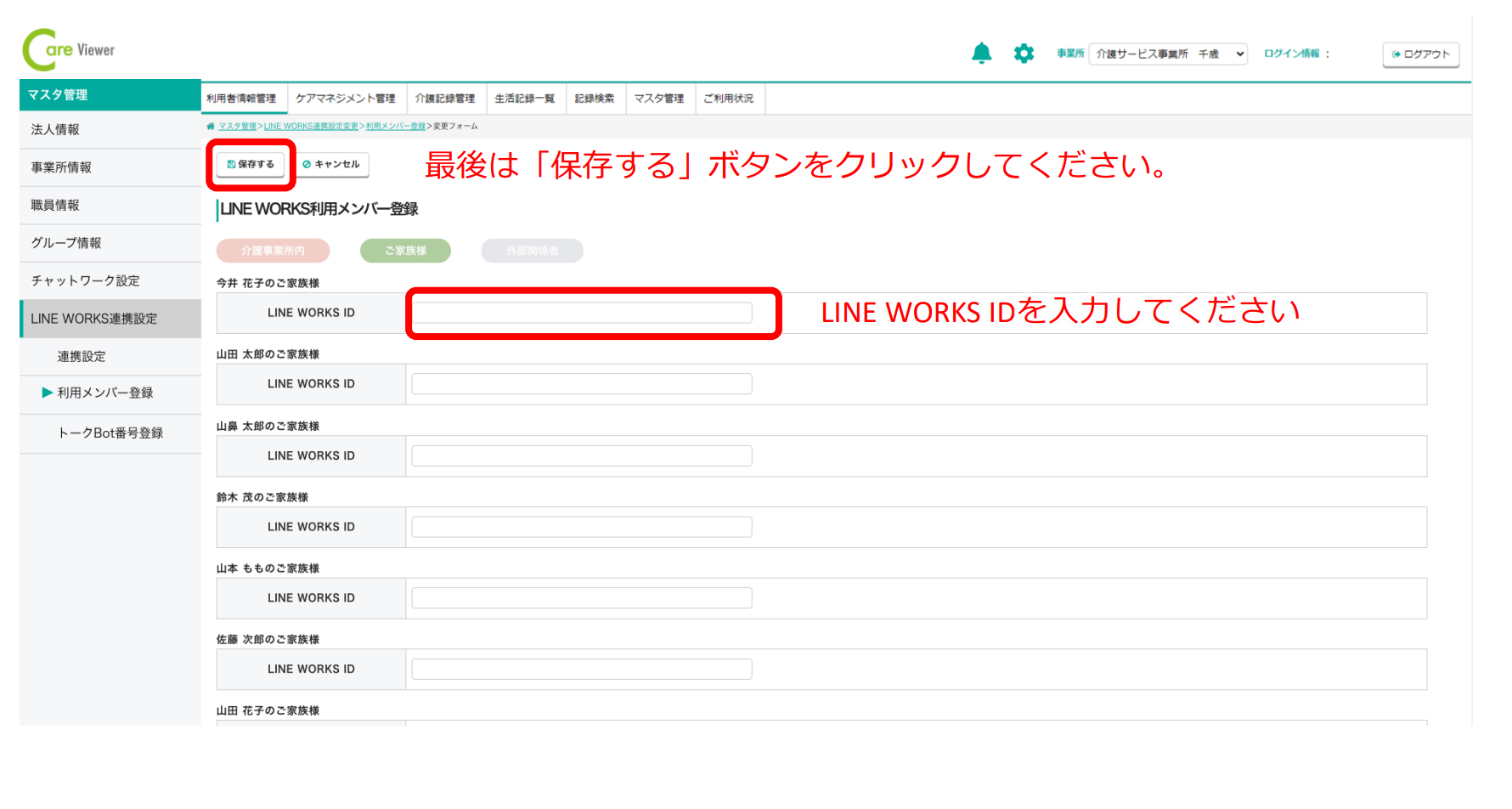Select トークBot番号登録 in the sidebar
This screenshot has width=1512, height=809.
(110, 433)
